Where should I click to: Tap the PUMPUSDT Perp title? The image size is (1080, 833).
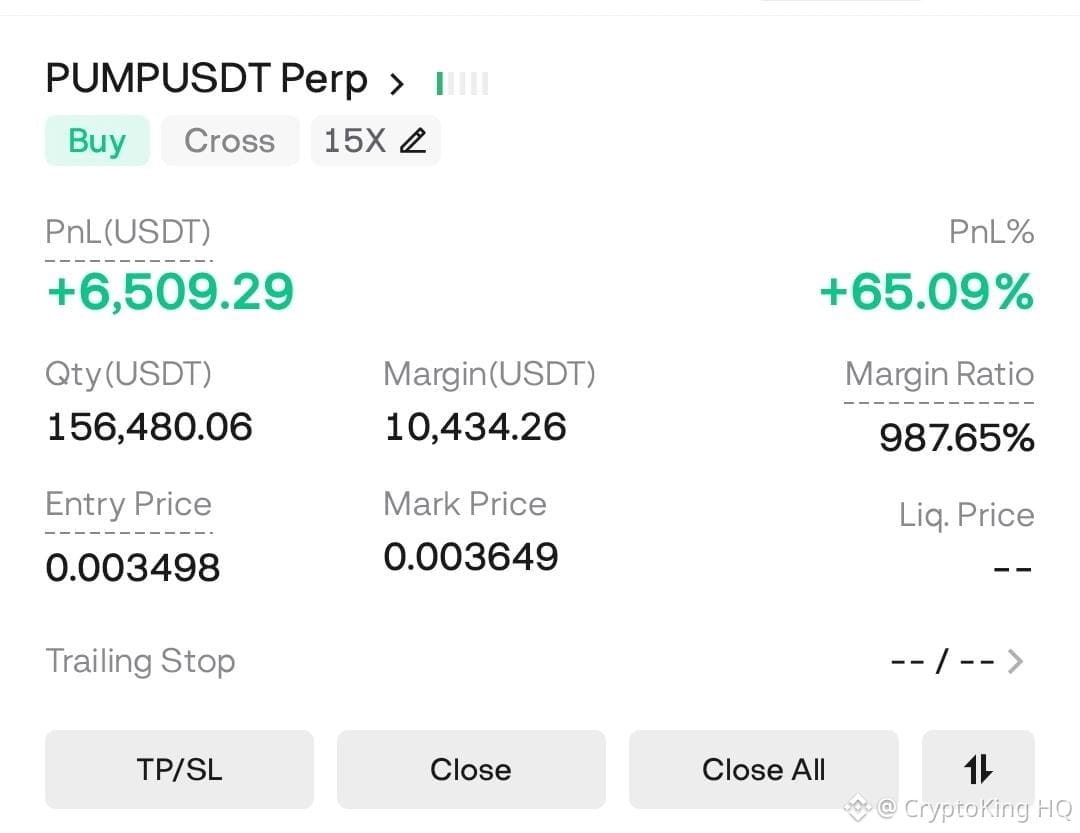click(207, 79)
